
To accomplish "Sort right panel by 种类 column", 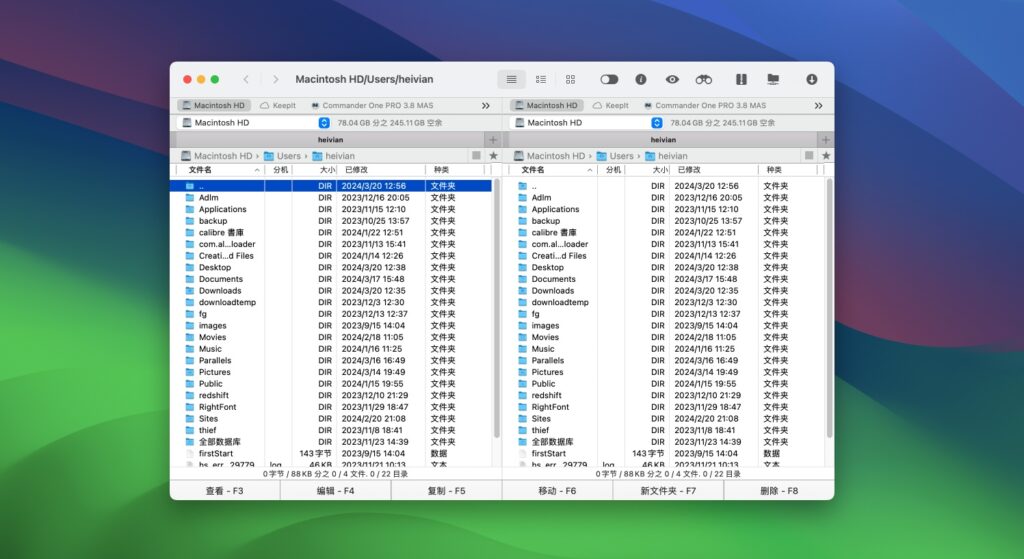I will point(788,170).
